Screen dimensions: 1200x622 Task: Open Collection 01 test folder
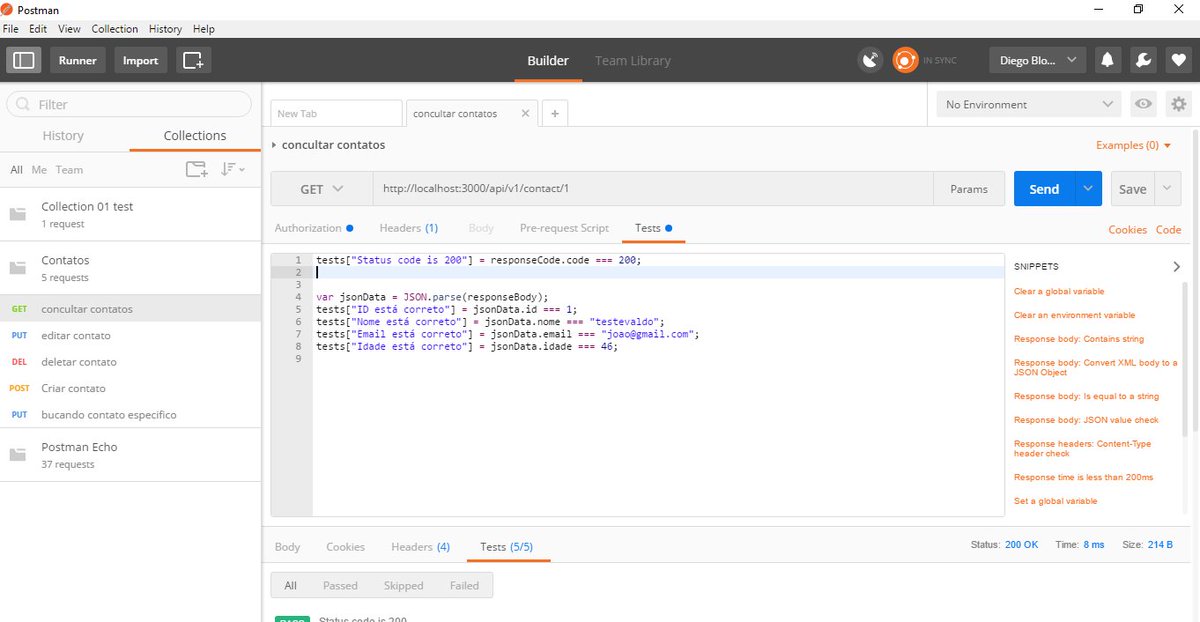[x=130, y=214]
